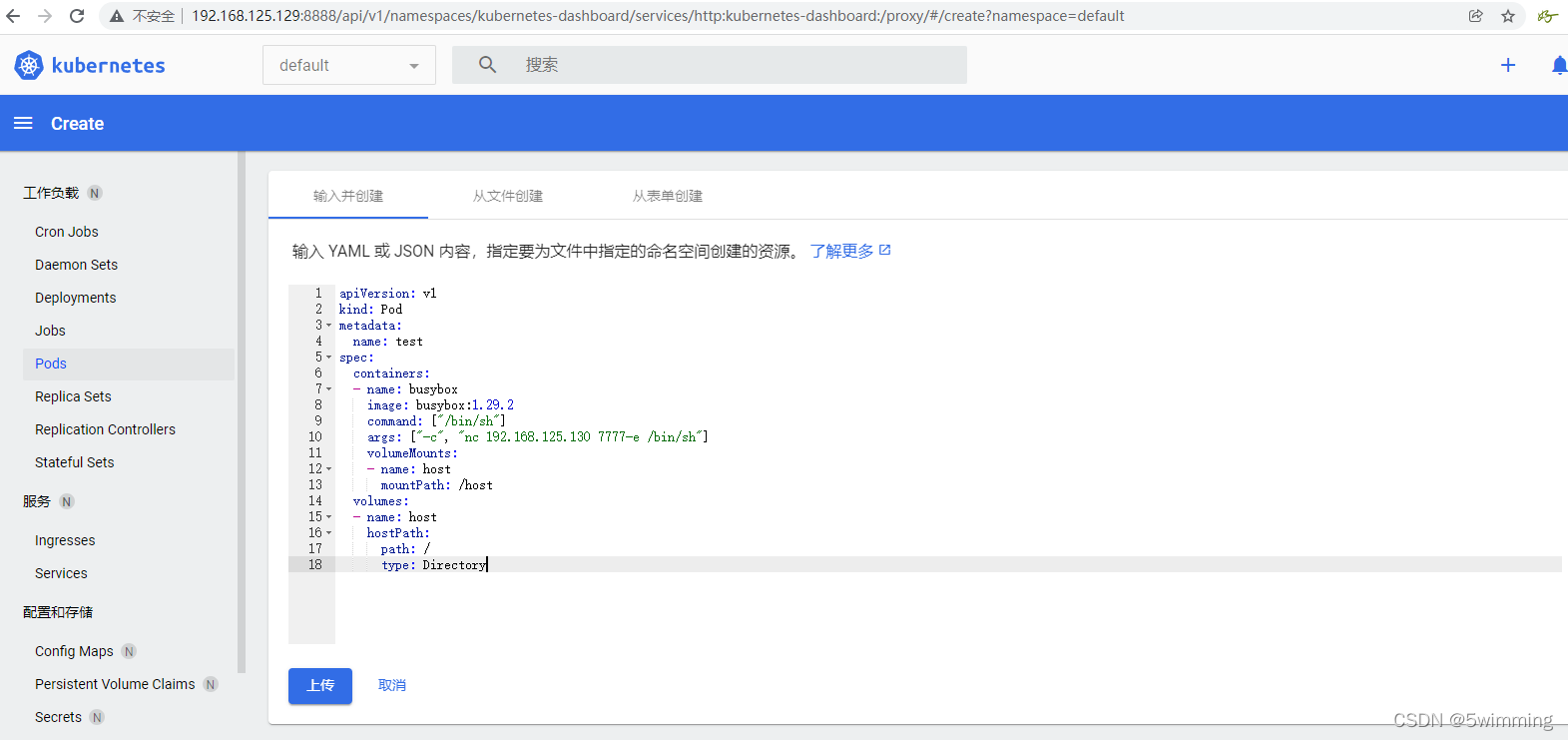The height and width of the screenshot is (740, 1568).
Task: Open Replication Controllers in sidebar
Action: point(106,429)
